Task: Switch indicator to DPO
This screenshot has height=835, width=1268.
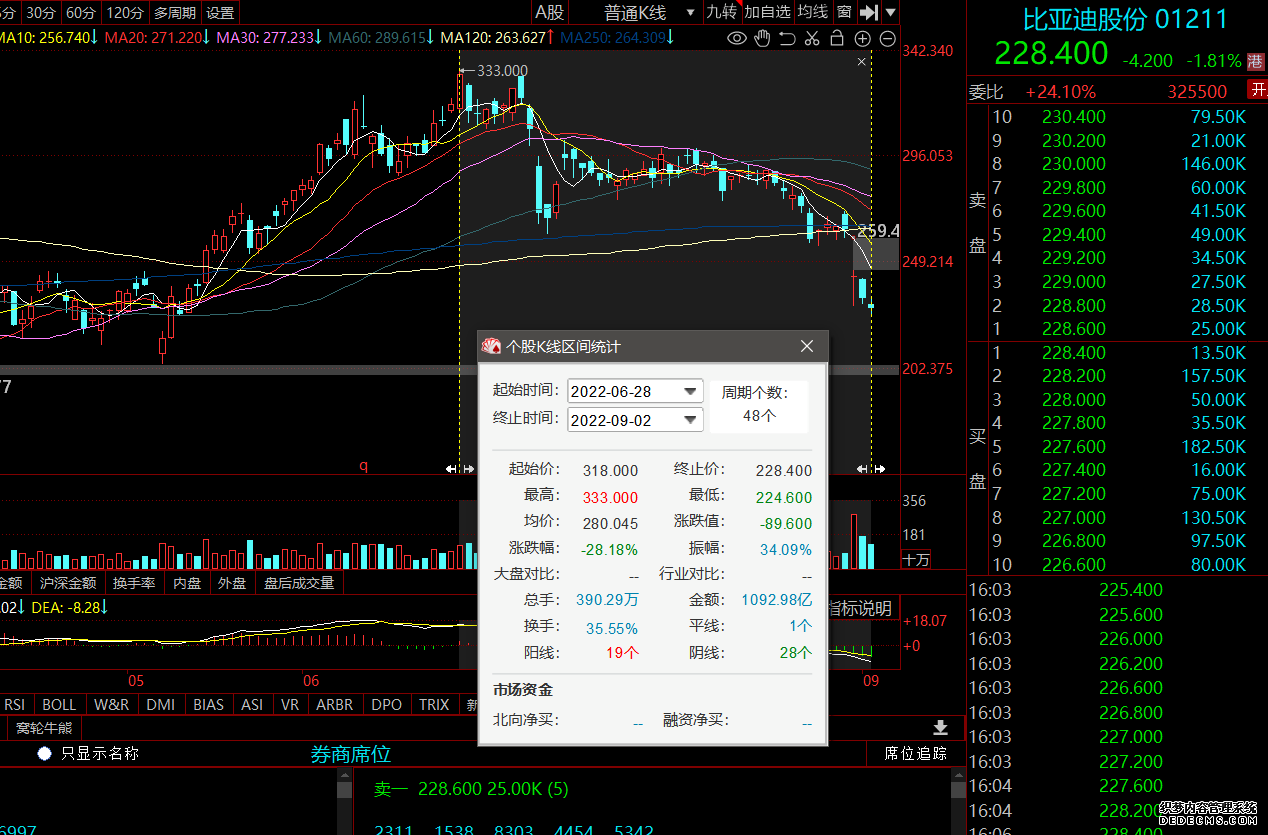Action: click(387, 704)
